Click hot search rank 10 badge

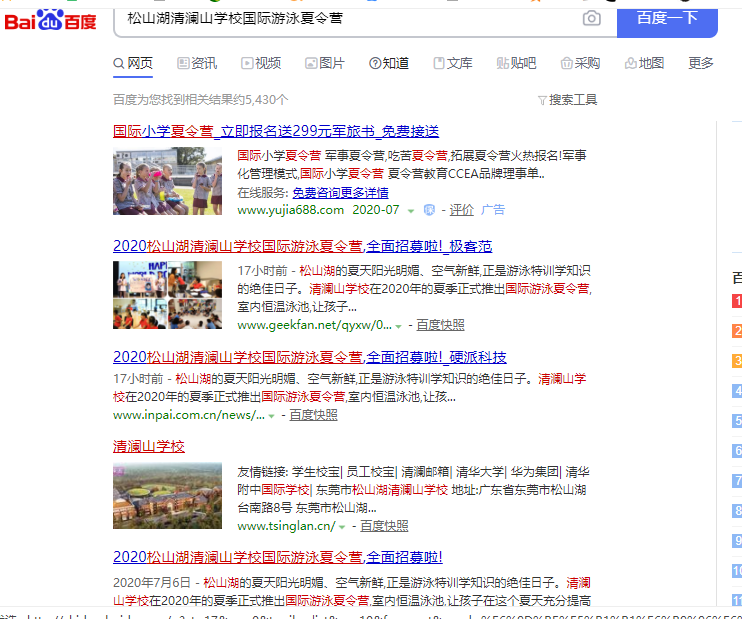737,571
